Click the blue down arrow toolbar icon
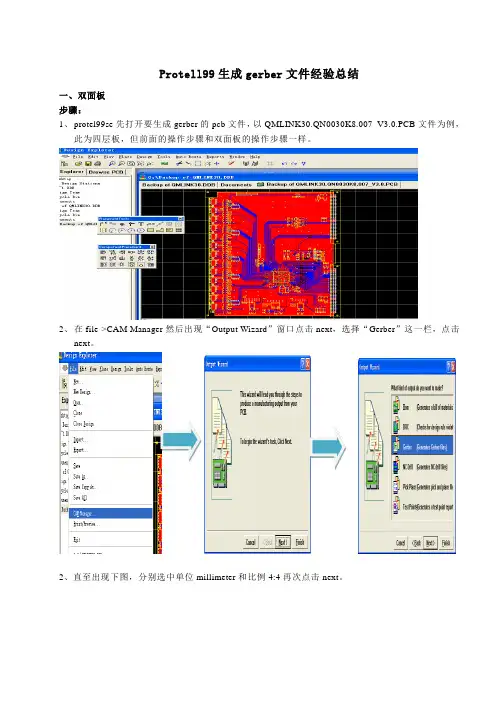 304,164
